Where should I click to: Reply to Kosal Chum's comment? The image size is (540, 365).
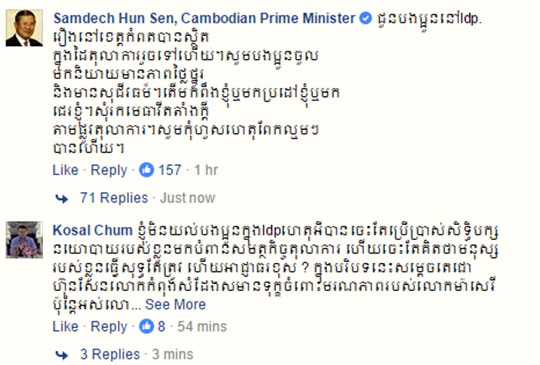point(109,327)
